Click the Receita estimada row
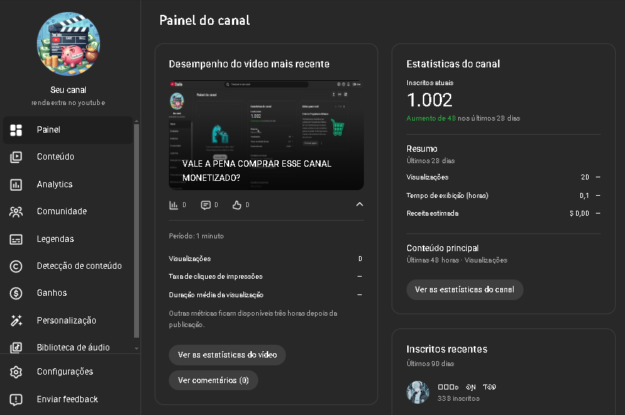Viewport: 625px width, 415px height. point(503,214)
